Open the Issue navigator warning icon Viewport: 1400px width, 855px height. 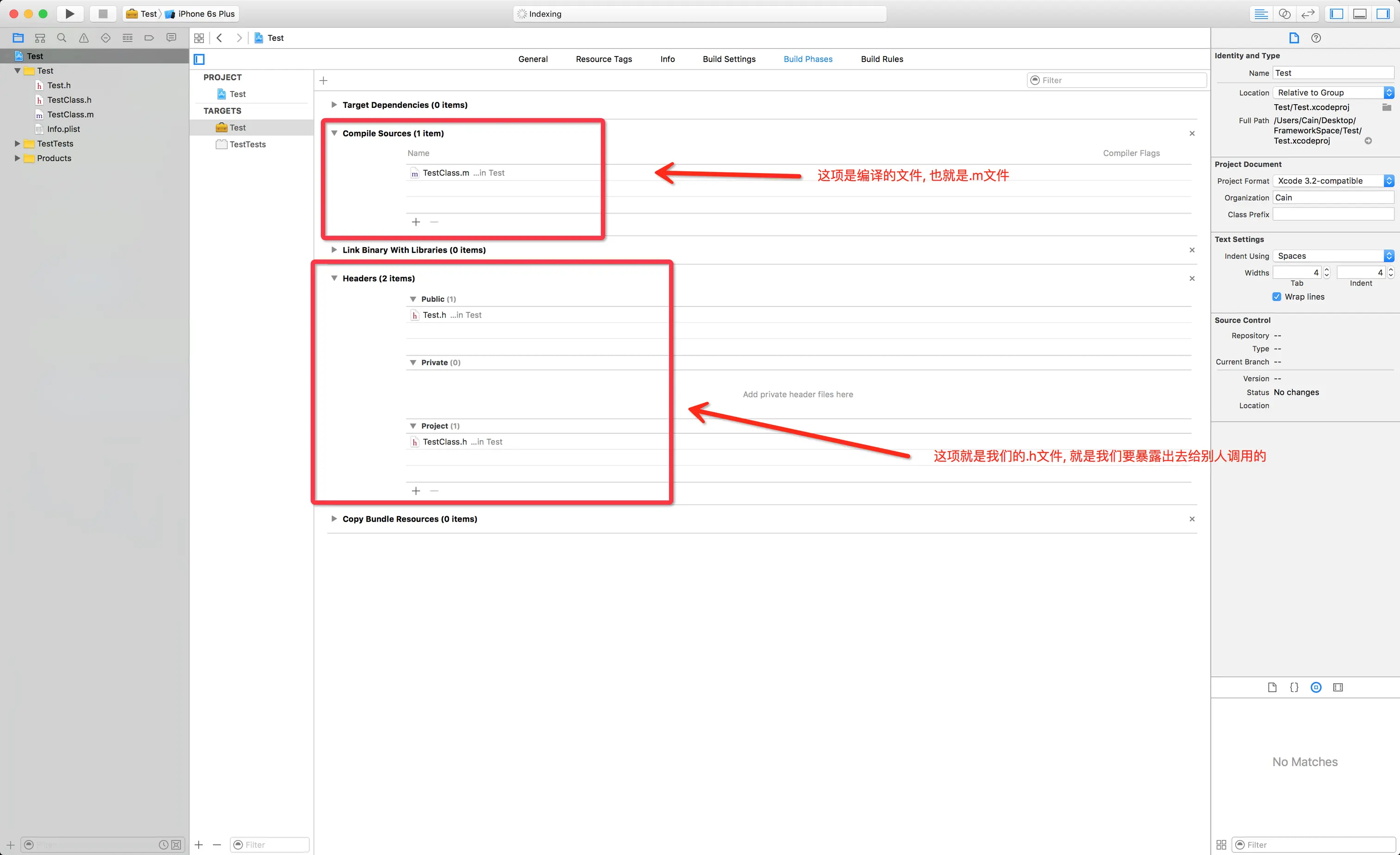coord(83,38)
